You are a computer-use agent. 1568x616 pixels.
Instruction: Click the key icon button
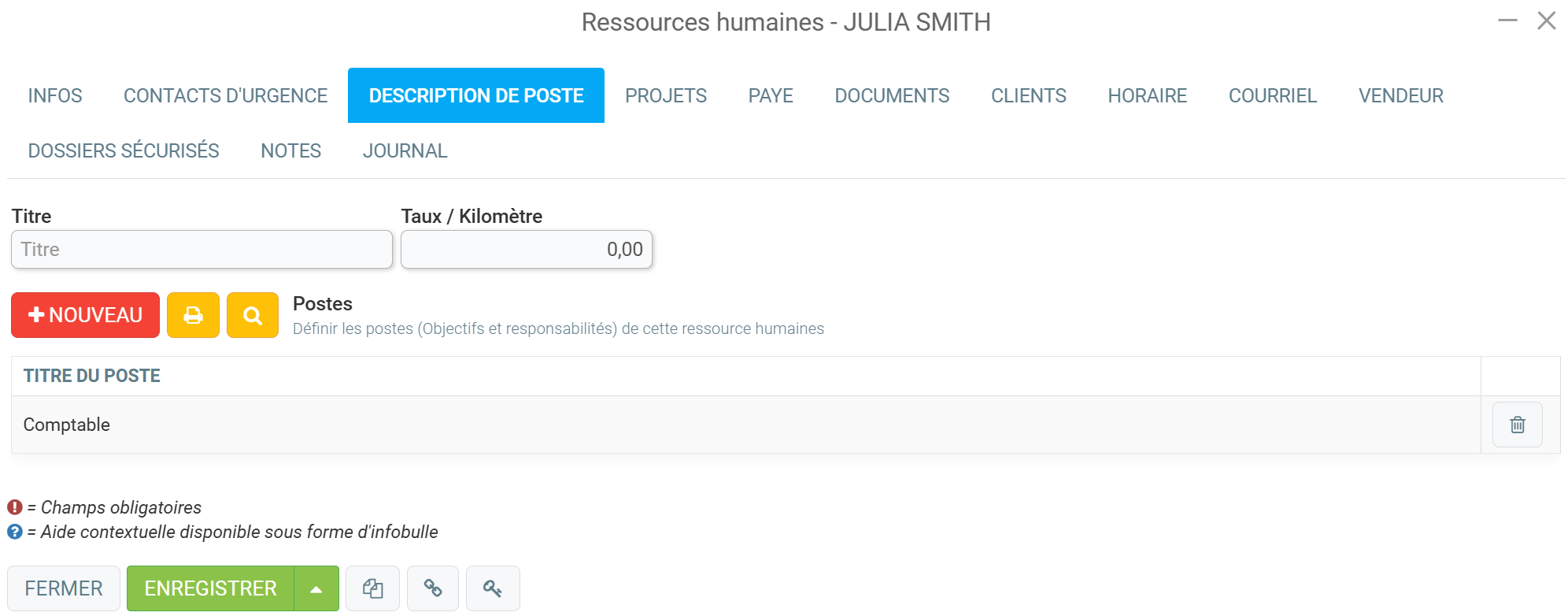coord(493,588)
